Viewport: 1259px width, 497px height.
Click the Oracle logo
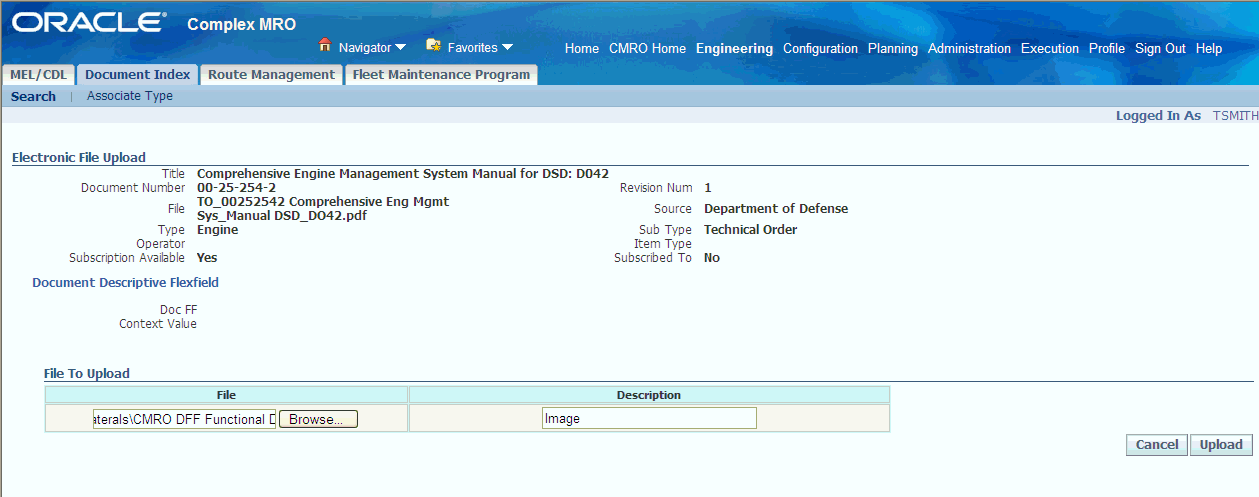(x=89, y=23)
